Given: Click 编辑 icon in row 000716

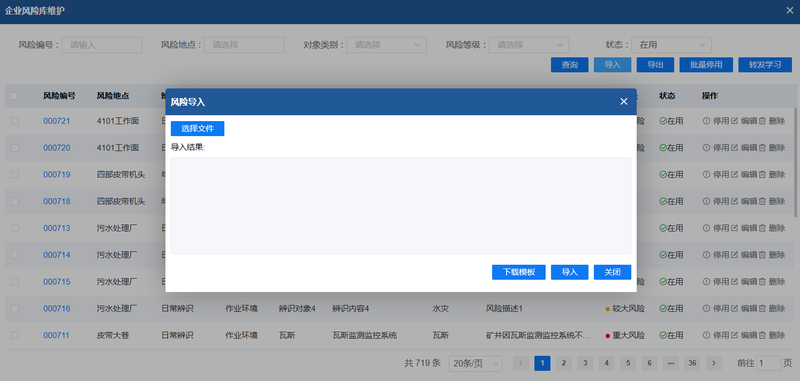Looking at the screenshot, I should click(x=735, y=309).
